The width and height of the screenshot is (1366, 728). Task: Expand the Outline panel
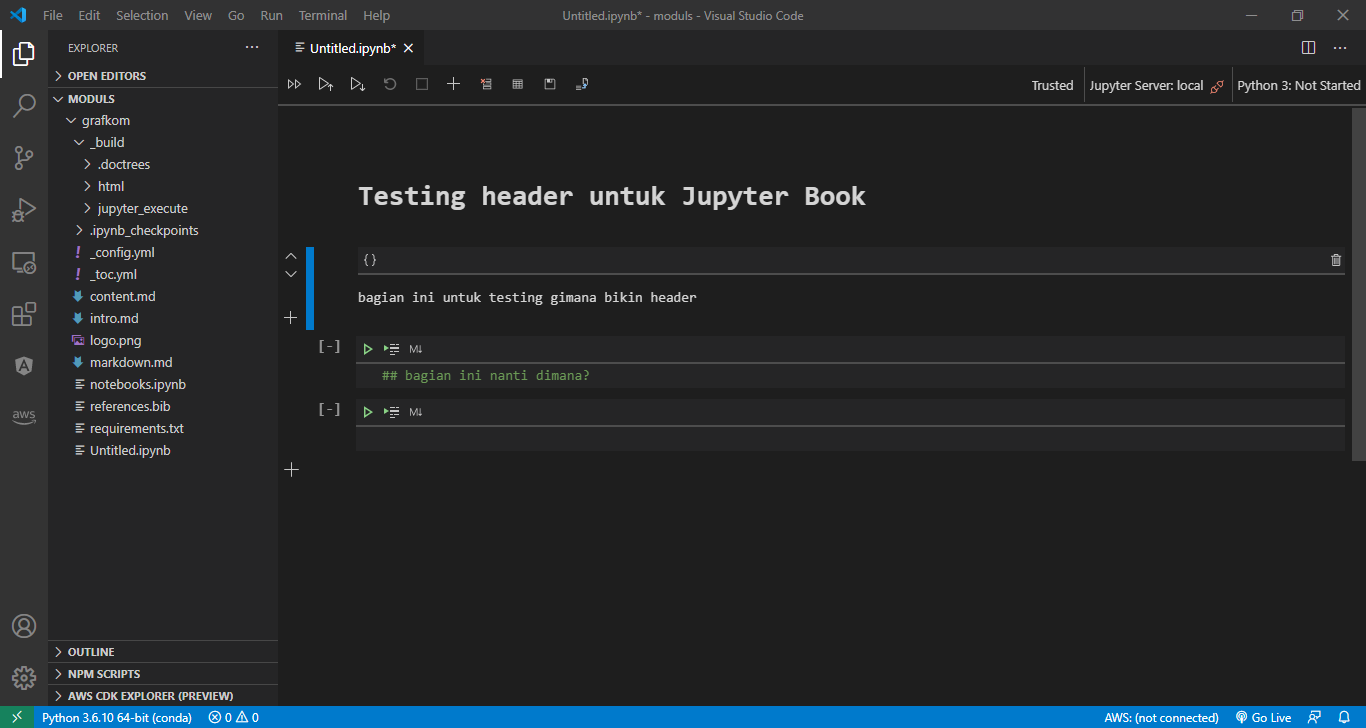point(163,652)
